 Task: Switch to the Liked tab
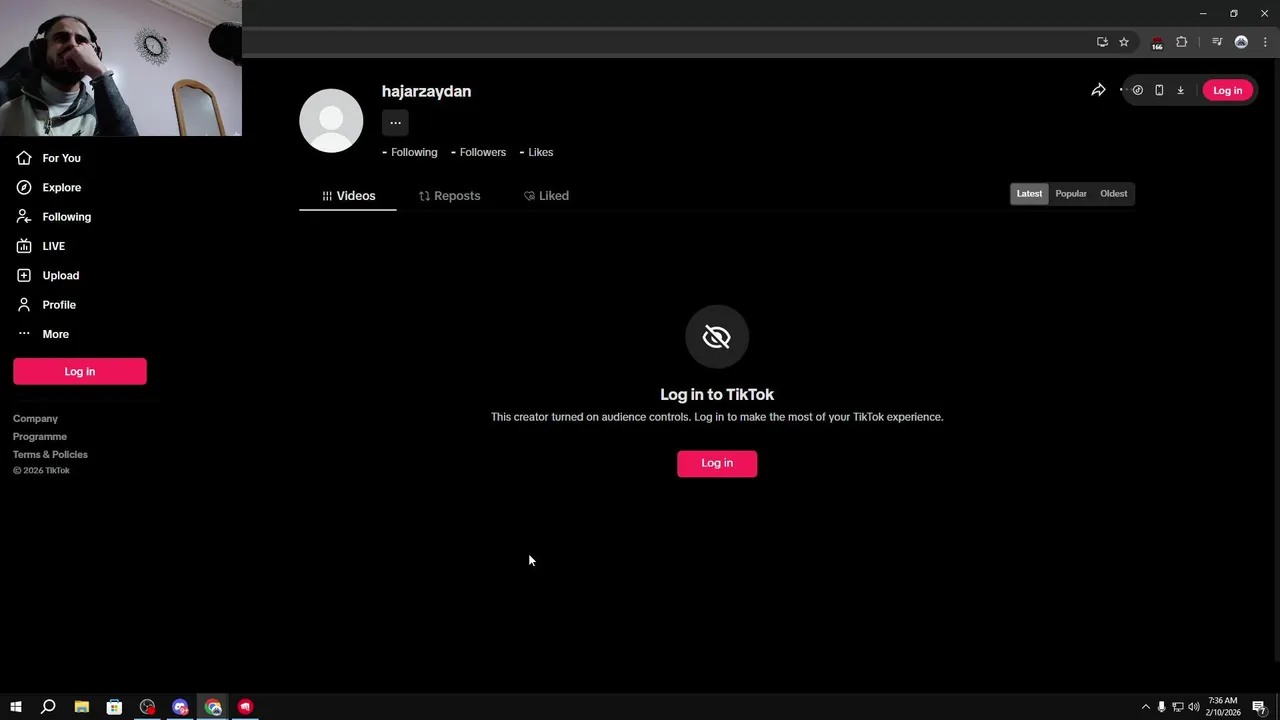546,196
